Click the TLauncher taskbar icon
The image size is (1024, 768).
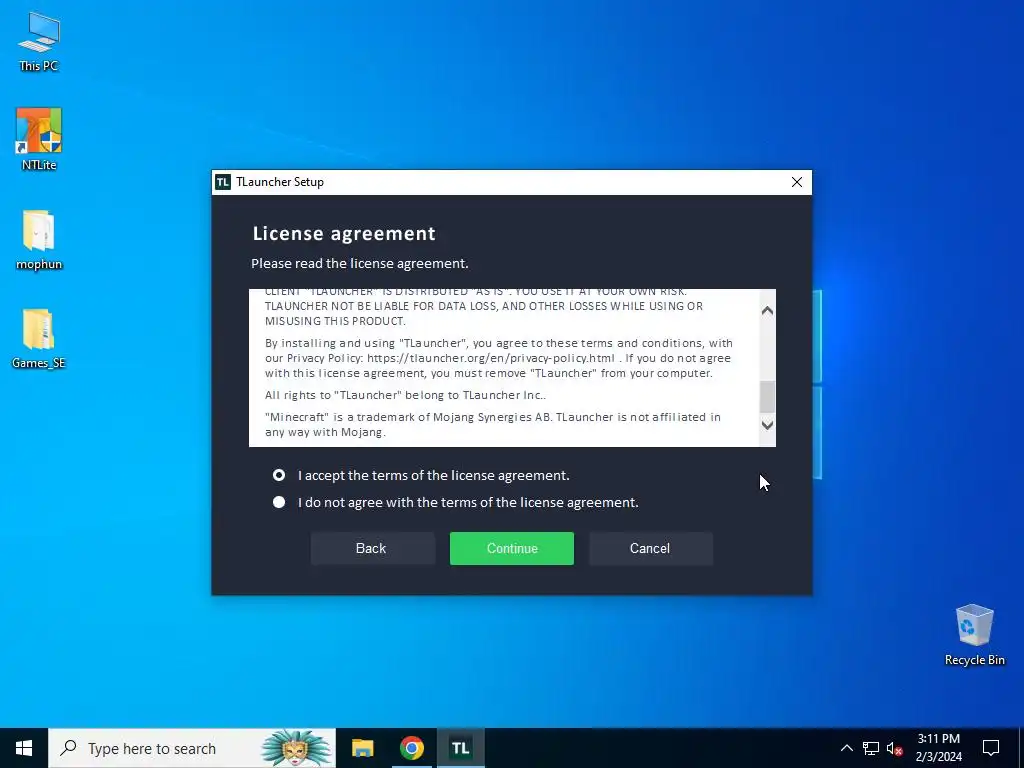click(x=460, y=748)
